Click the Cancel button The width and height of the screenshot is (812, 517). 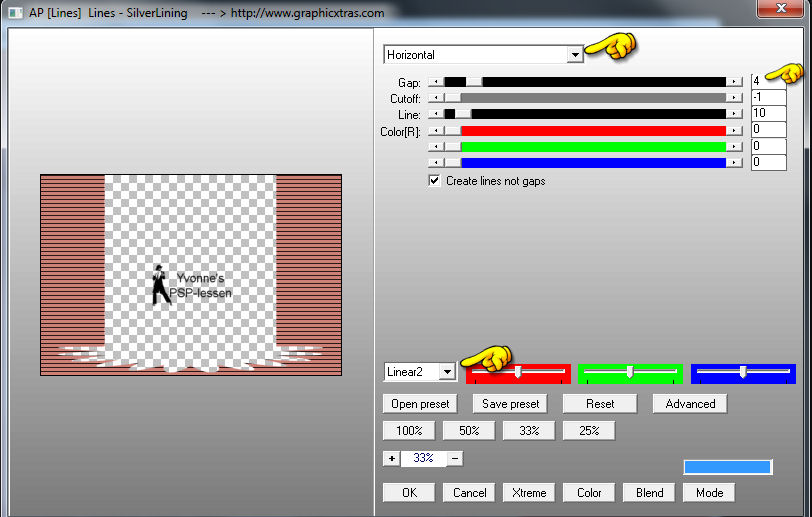pos(469,493)
